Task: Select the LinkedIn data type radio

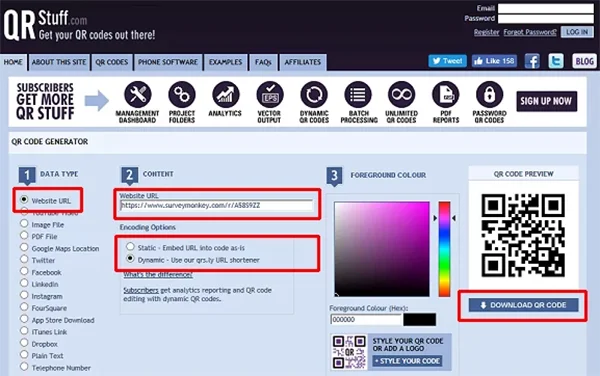Action: click(24, 283)
